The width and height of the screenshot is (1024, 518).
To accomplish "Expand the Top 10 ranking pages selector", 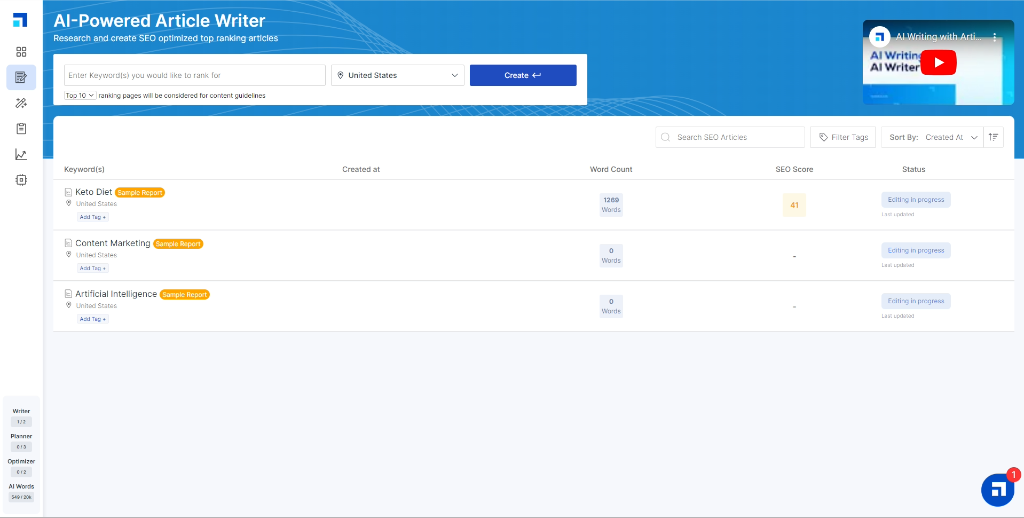I will pyautogui.click(x=80, y=95).
